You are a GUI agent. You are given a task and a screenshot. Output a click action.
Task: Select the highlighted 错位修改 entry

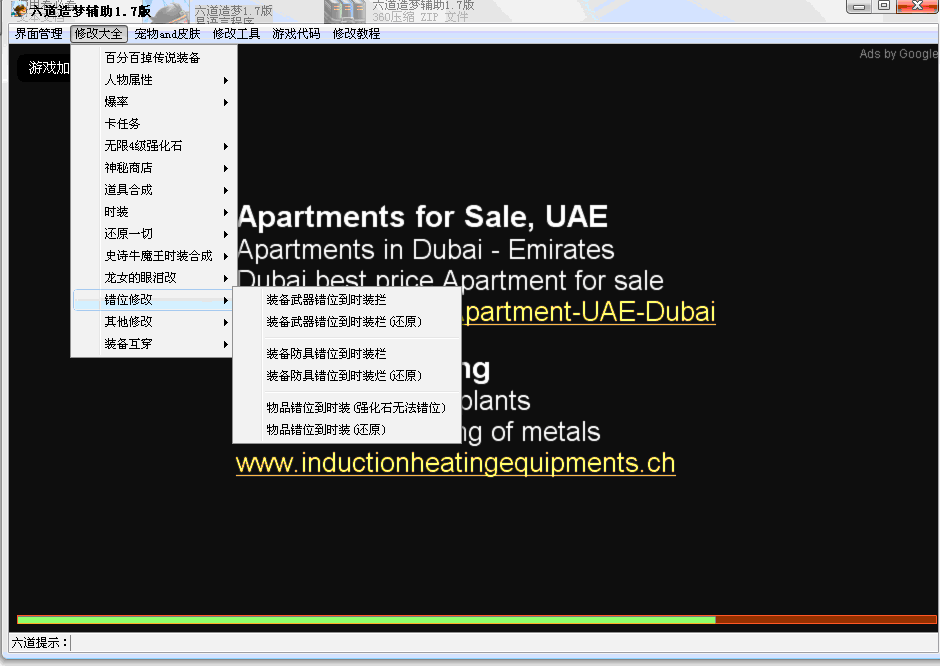[x=154, y=300]
